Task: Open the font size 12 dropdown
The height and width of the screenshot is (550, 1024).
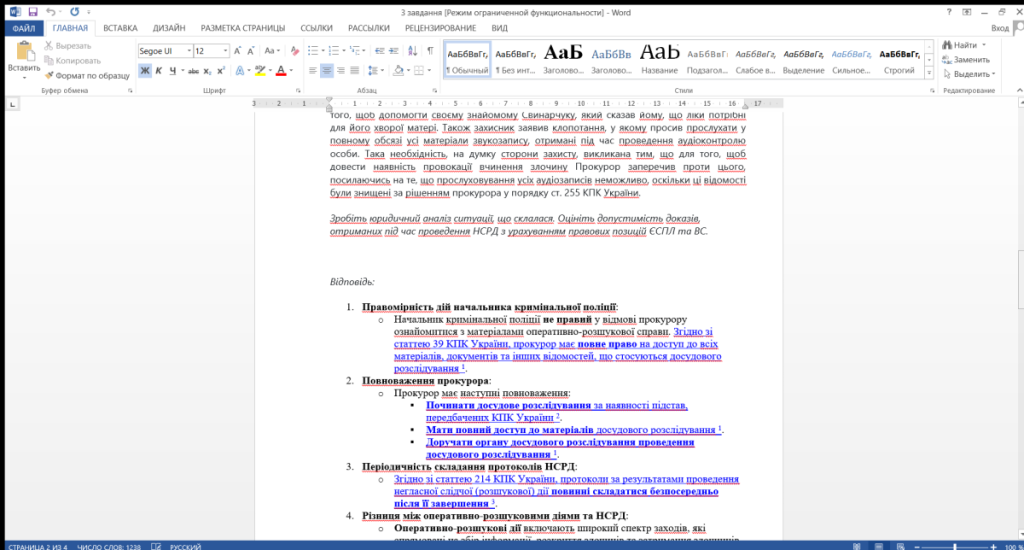Action: pyautogui.click(x=225, y=51)
